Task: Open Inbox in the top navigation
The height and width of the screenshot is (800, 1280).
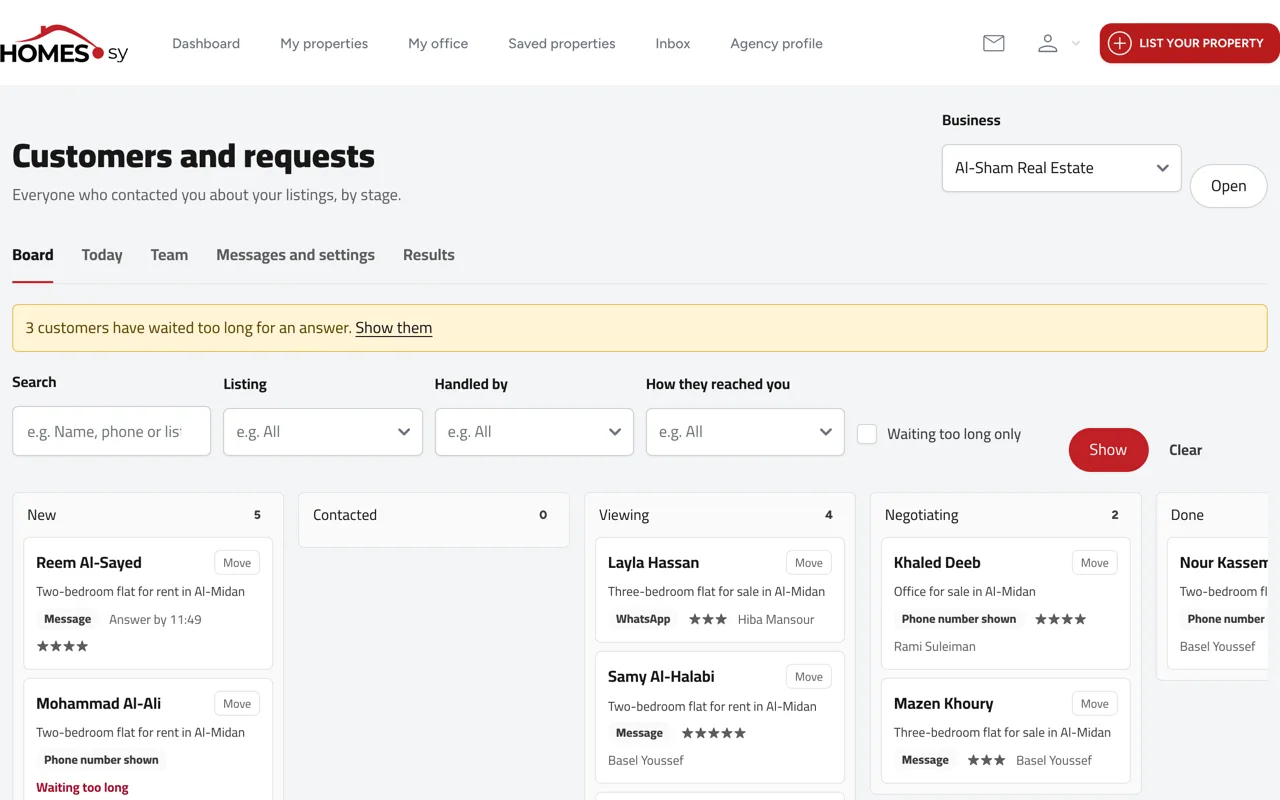Action: [x=673, y=44]
